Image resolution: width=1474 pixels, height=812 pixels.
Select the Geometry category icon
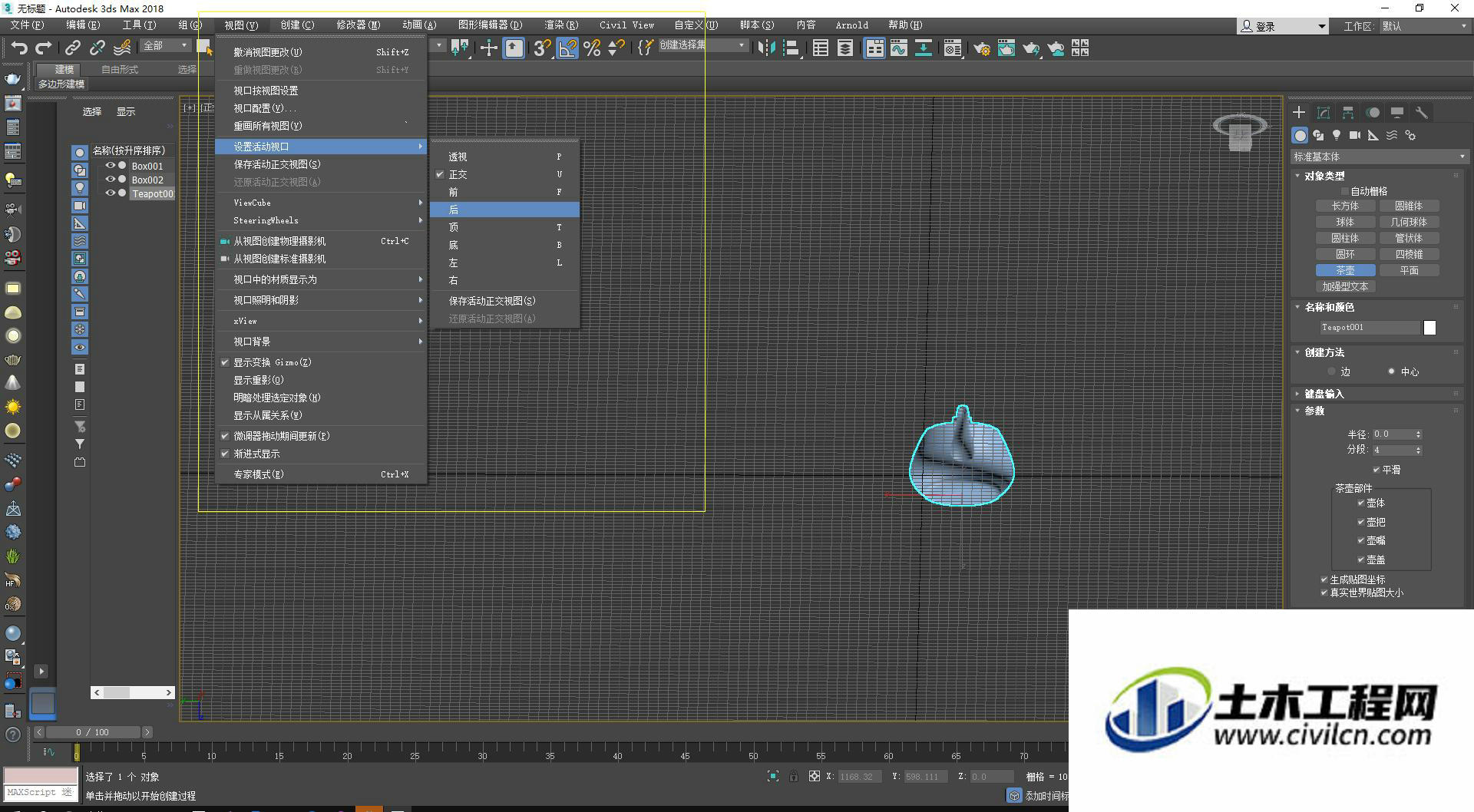pos(1300,135)
